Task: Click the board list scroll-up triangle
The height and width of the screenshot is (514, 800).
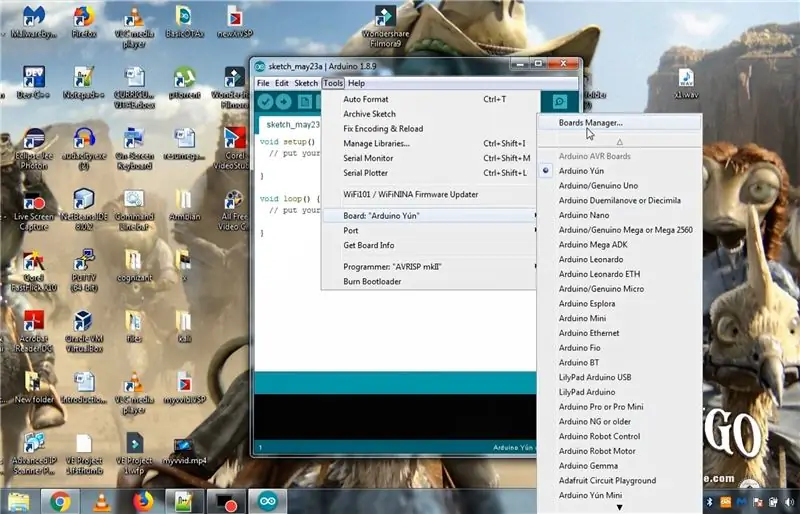Action: (x=619, y=141)
